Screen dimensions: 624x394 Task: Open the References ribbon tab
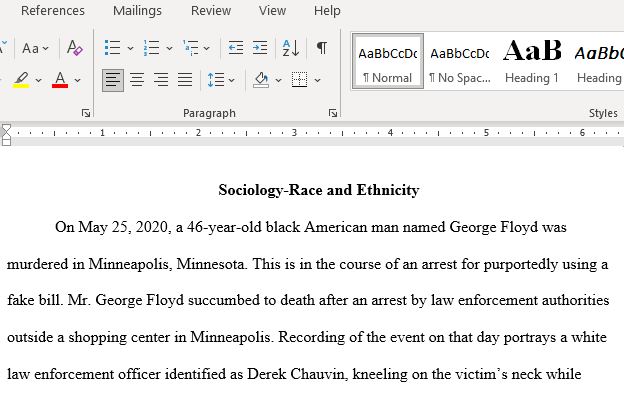(53, 11)
